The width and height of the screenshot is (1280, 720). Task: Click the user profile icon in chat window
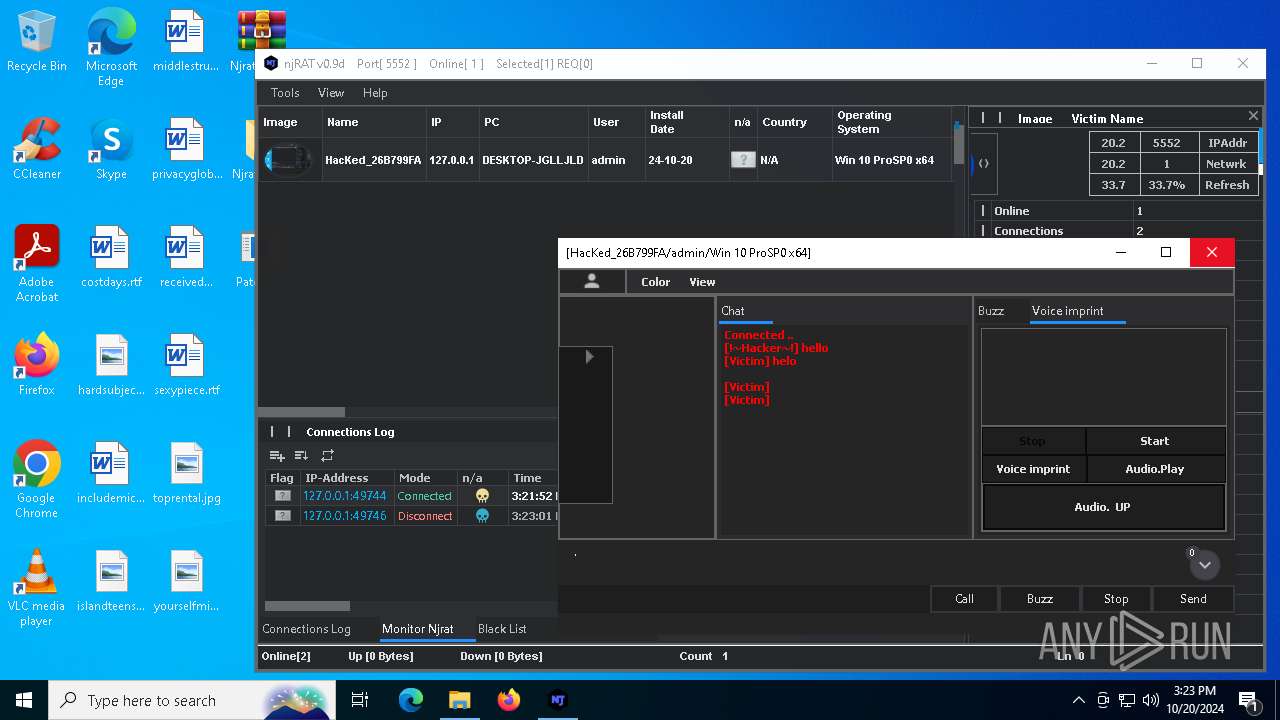[592, 282]
